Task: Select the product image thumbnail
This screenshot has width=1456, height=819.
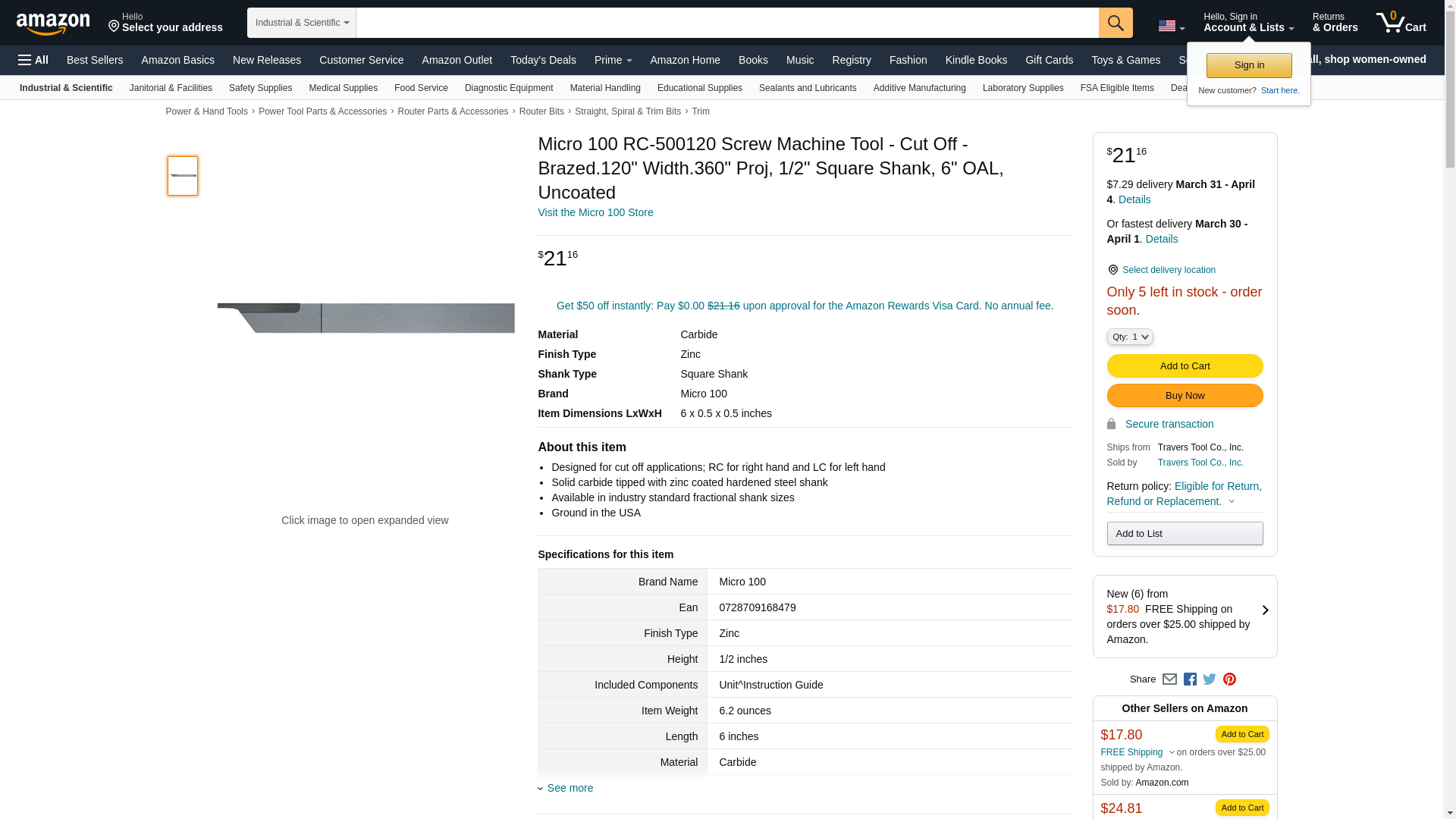Action: click(183, 176)
